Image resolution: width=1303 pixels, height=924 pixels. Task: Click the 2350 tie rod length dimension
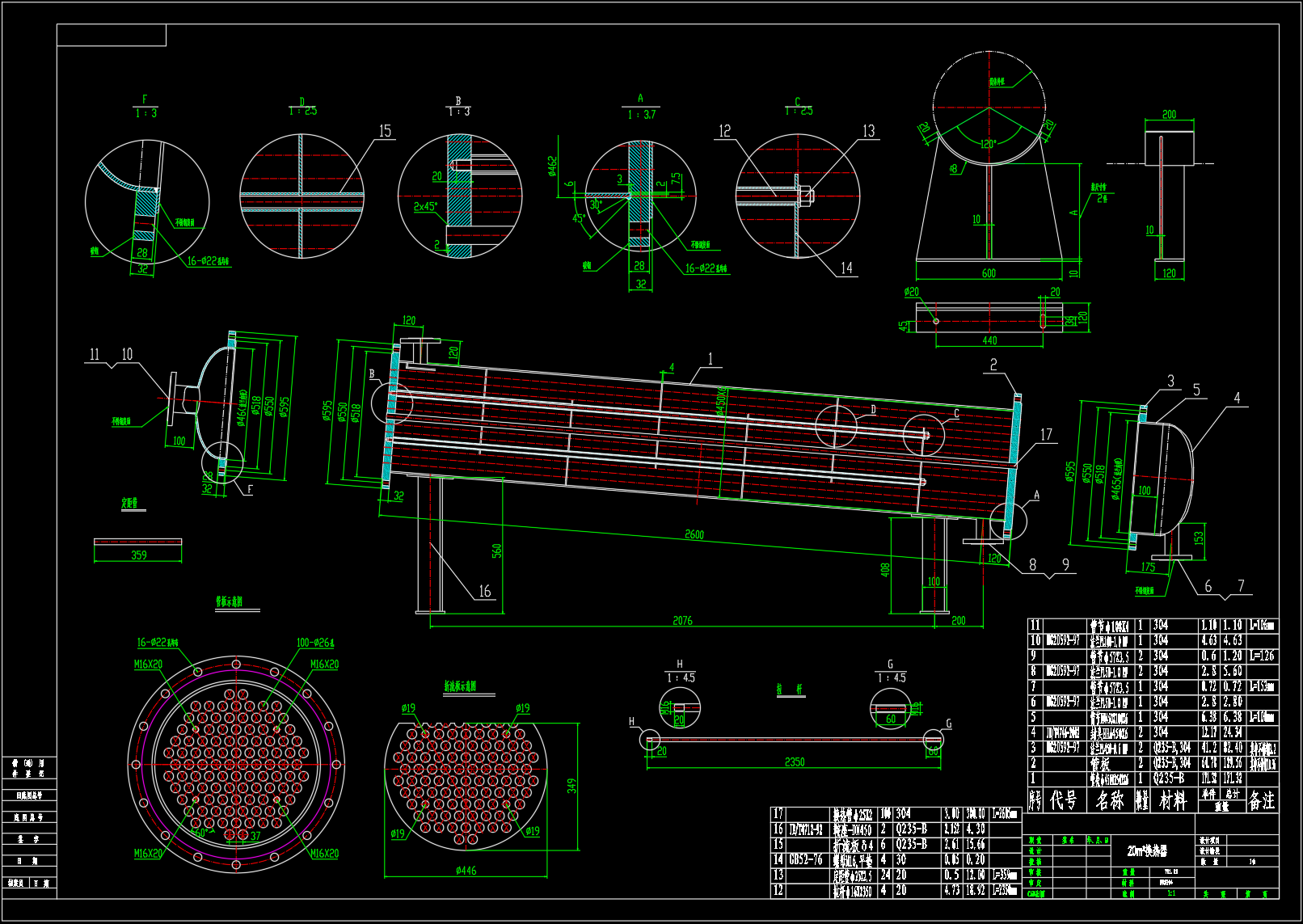794,762
